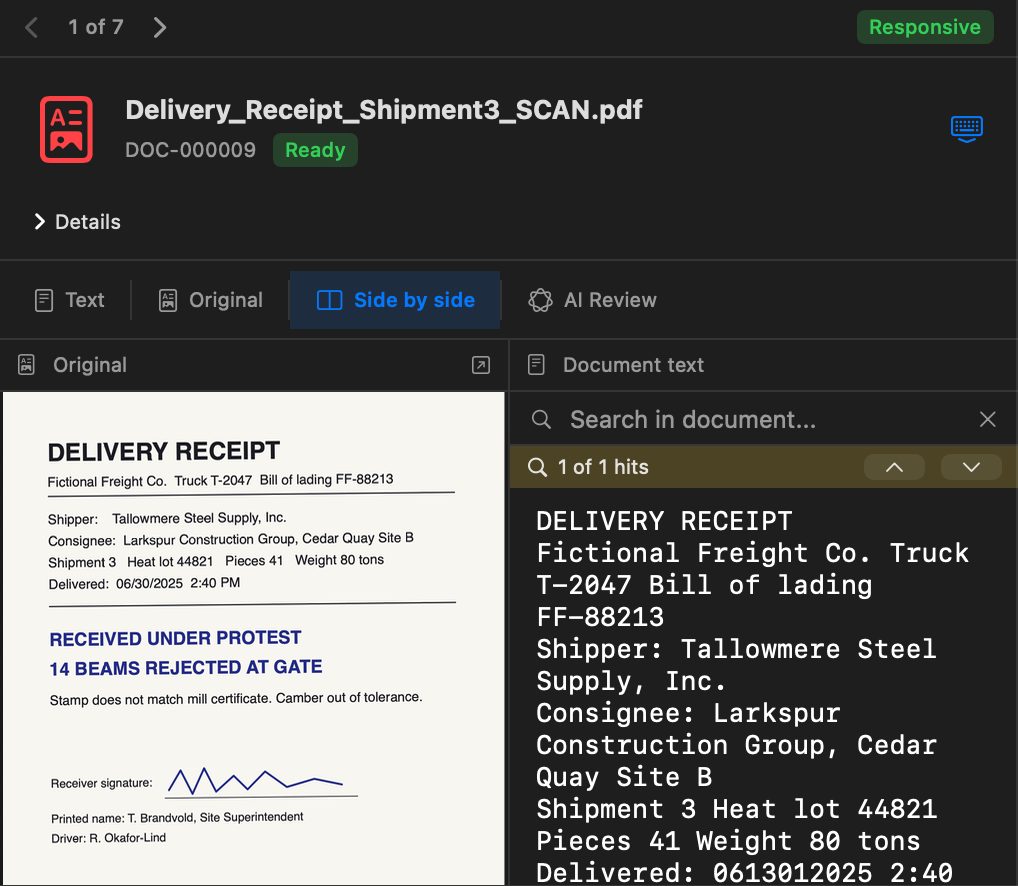Jump to previous search hit
This screenshot has width=1018, height=886.
(894, 467)
